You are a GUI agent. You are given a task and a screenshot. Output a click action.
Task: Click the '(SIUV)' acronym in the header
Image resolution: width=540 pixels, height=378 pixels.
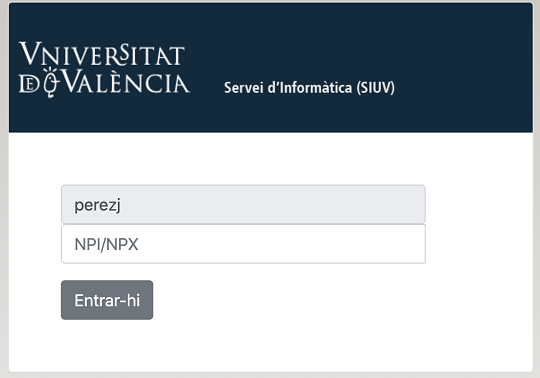coord(376,88)
